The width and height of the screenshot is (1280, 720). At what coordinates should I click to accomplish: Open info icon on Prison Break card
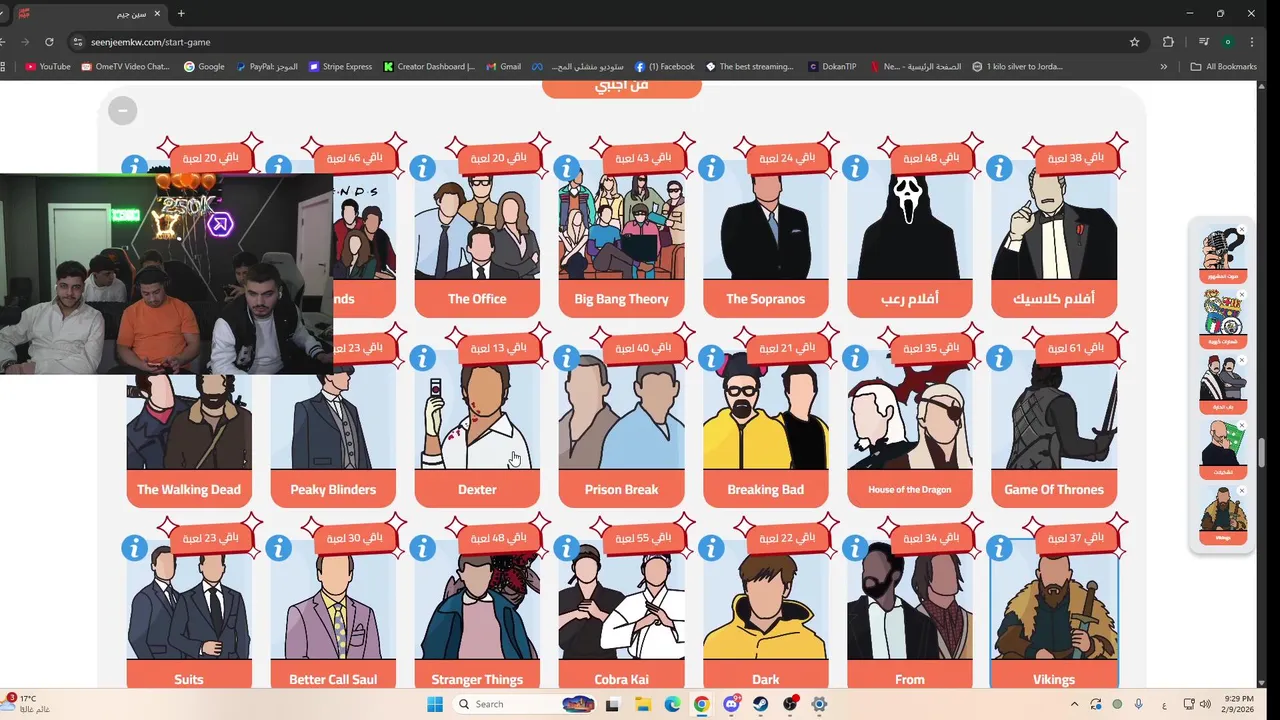(567, 358)
